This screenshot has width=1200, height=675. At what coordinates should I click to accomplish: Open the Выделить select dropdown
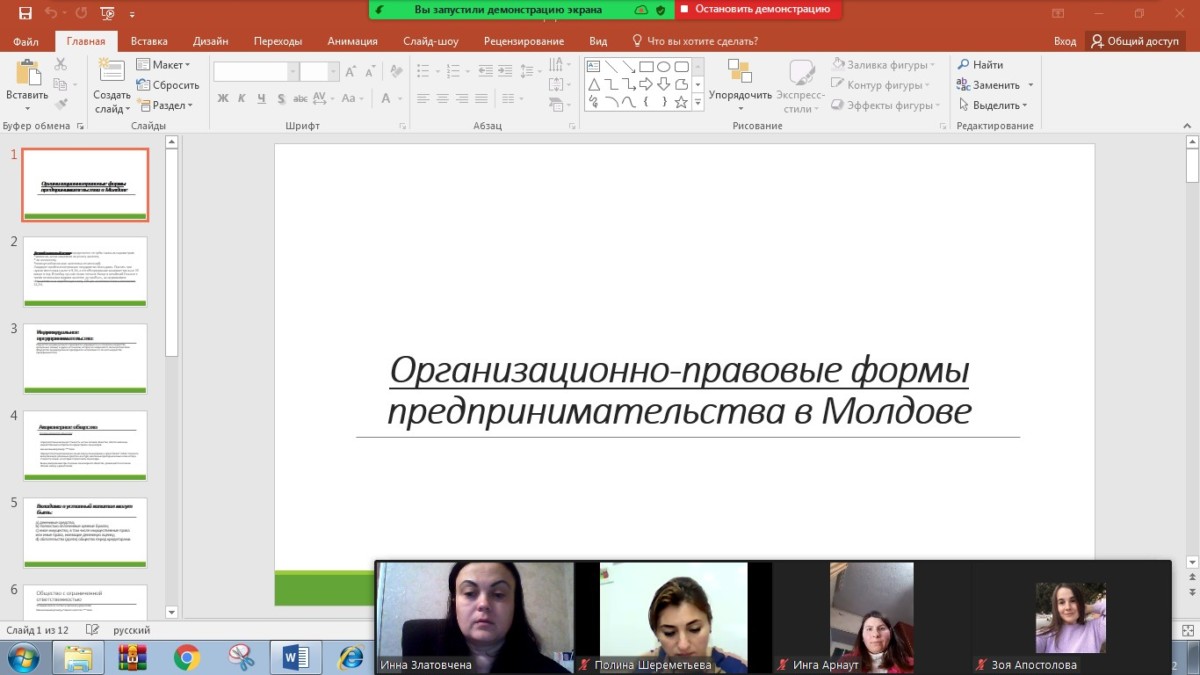click(991, 105)
